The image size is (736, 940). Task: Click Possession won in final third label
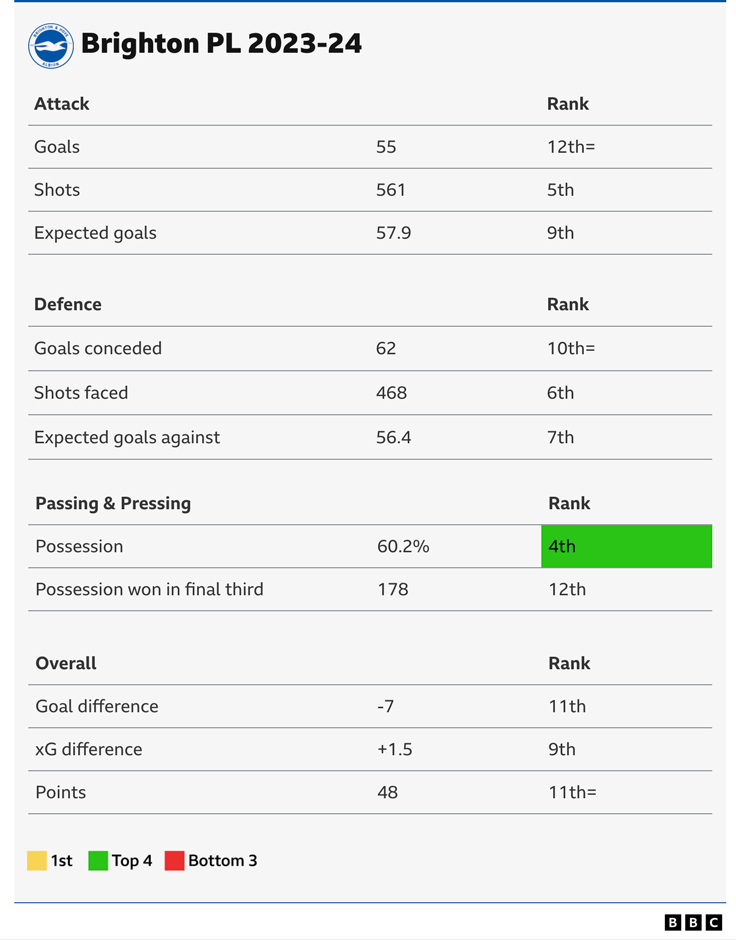point(149,589)
